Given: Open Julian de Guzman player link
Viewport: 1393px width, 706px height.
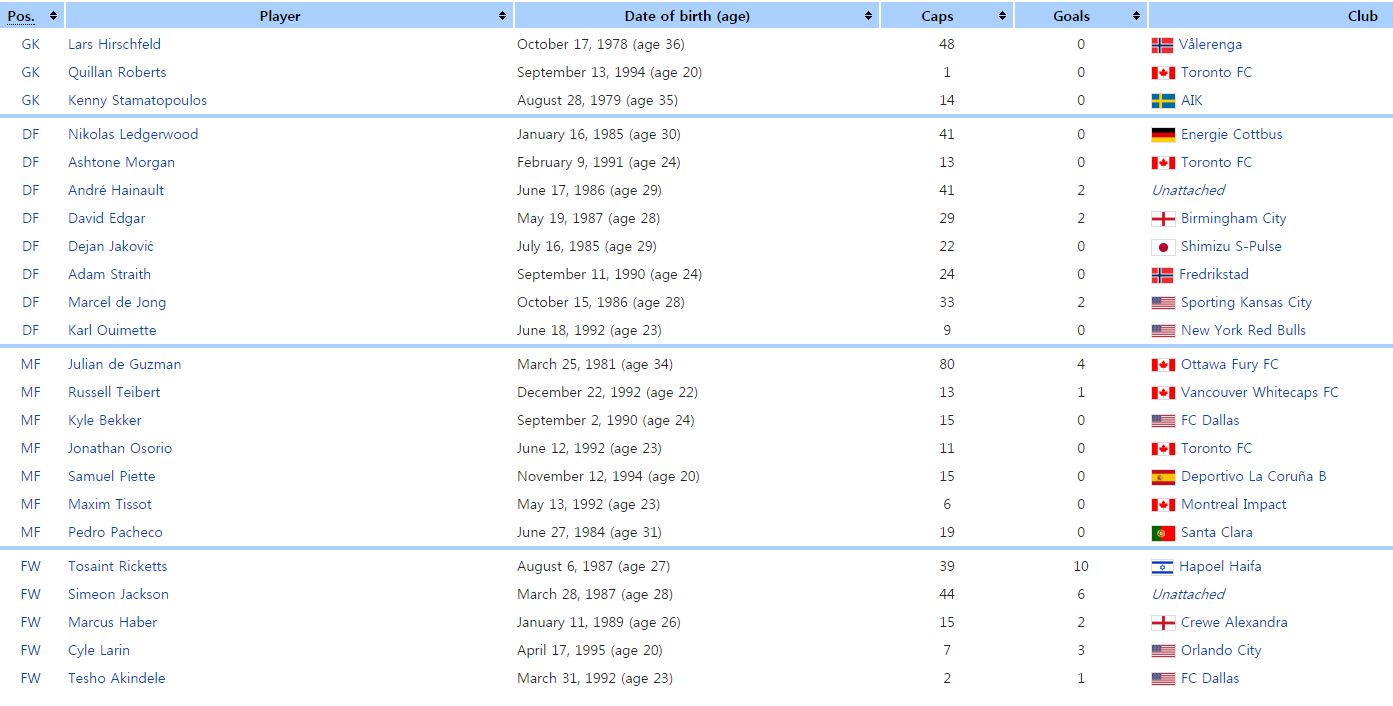Looking at the screenshot, I should tap(124, 365).
